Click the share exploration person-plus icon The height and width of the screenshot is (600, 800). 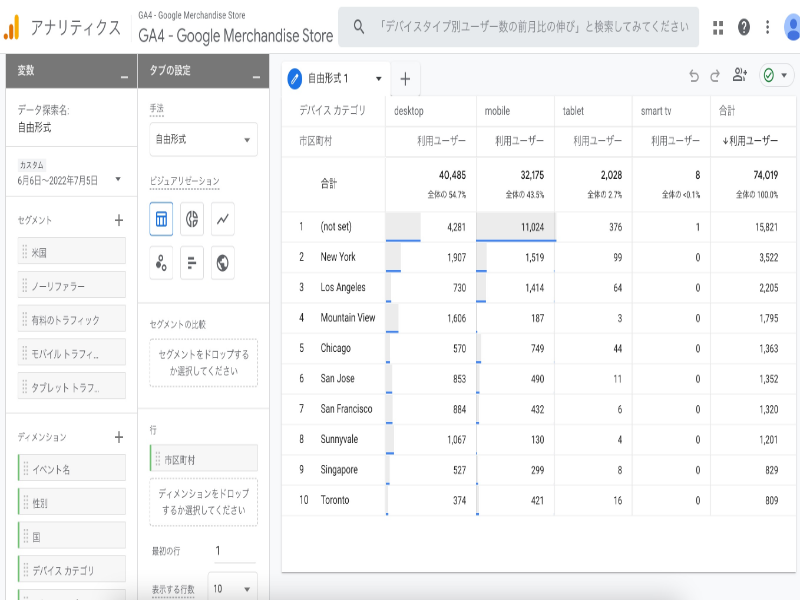point(740,75)
